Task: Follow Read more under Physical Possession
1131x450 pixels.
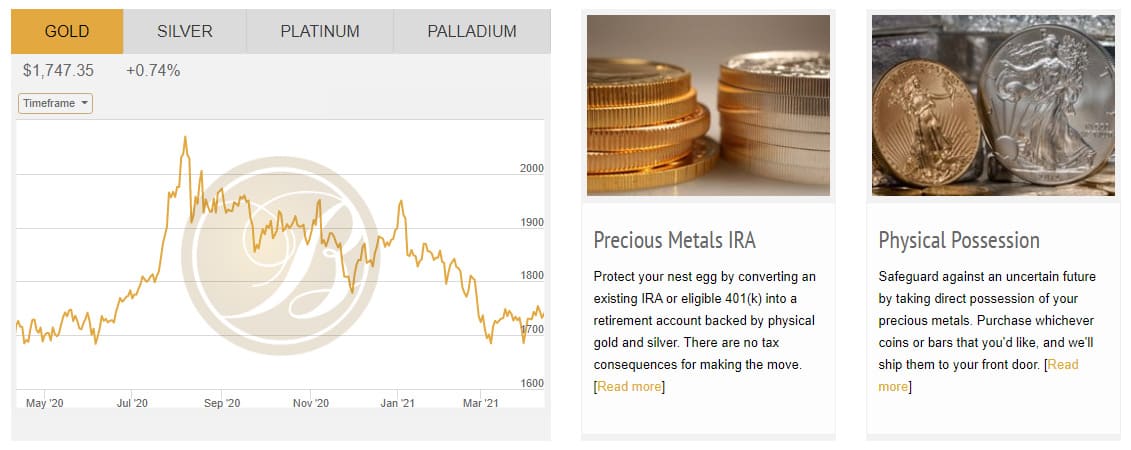Action: click(979, 376)
